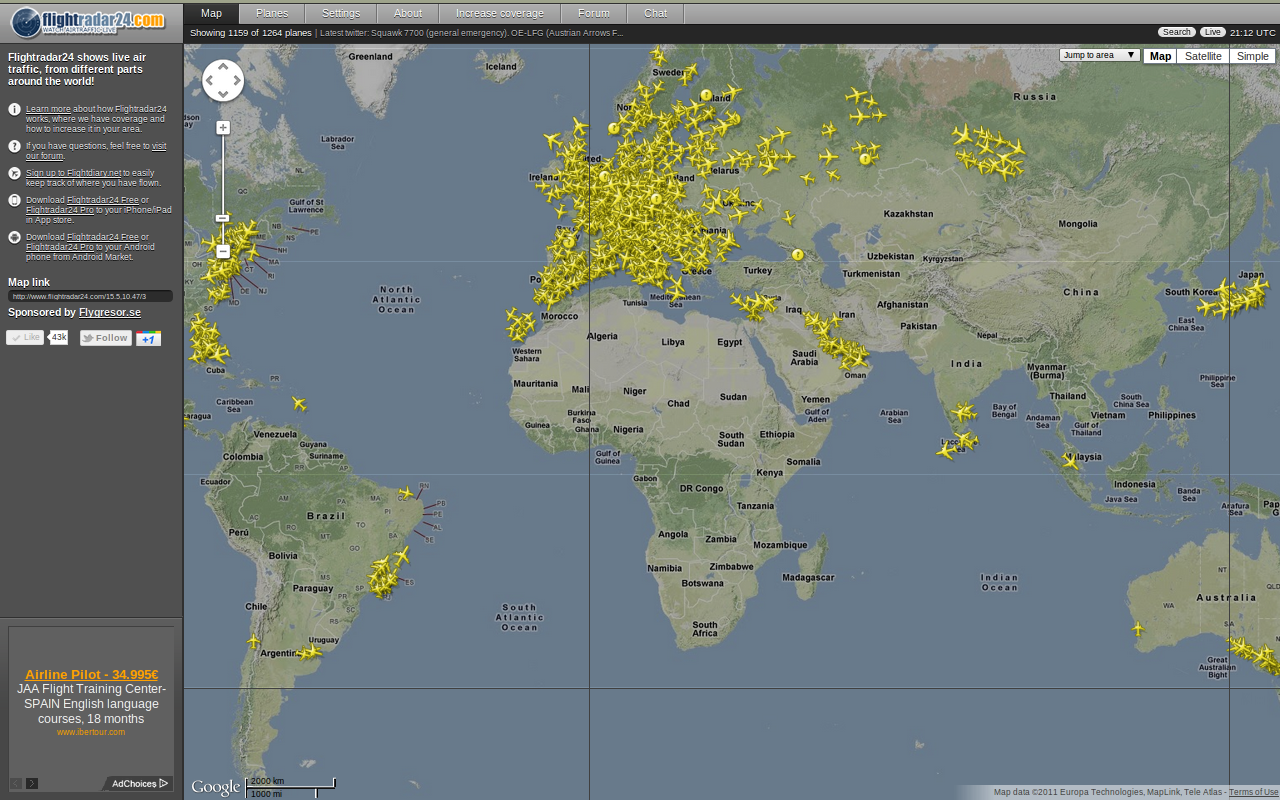
Task: Select the plane on Chile-Argentina border
Action: (253, 640)
